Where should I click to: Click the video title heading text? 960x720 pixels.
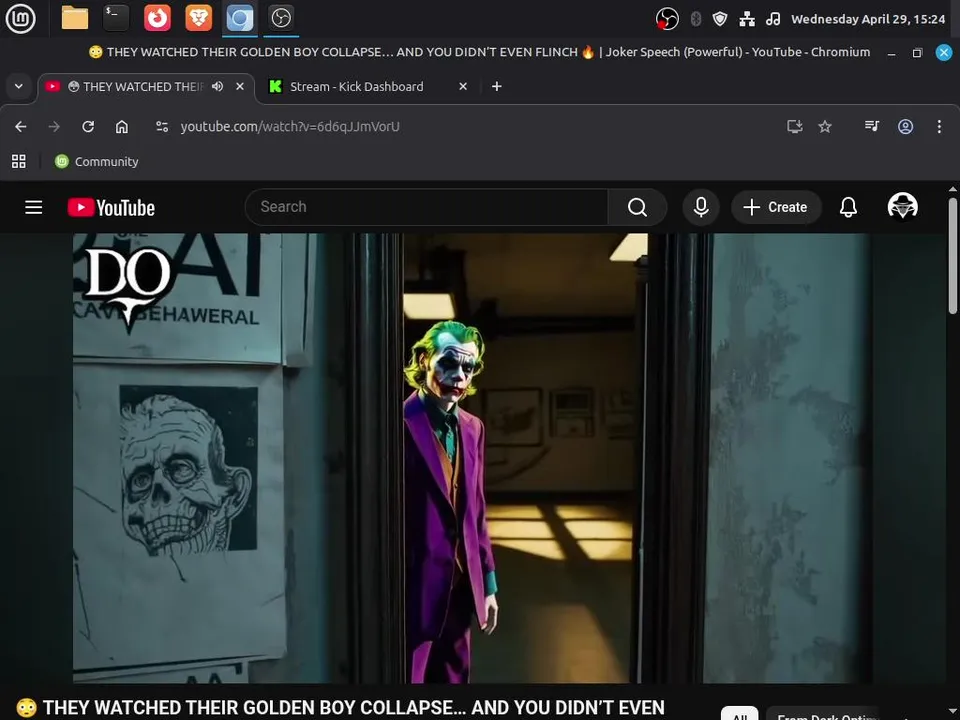(x=340, y=708)
